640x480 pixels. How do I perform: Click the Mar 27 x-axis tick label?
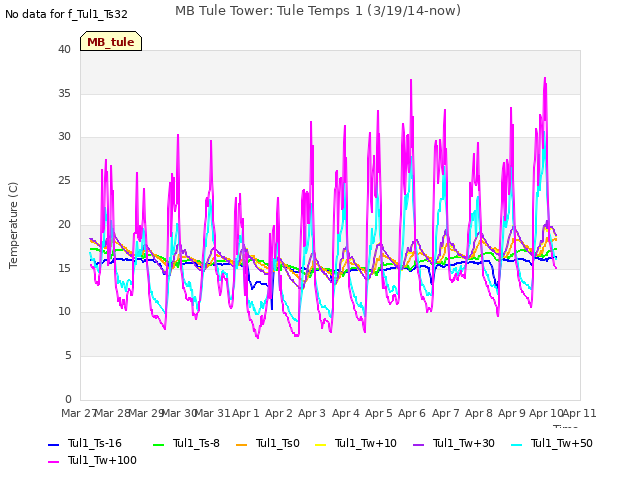pos(78,413)
